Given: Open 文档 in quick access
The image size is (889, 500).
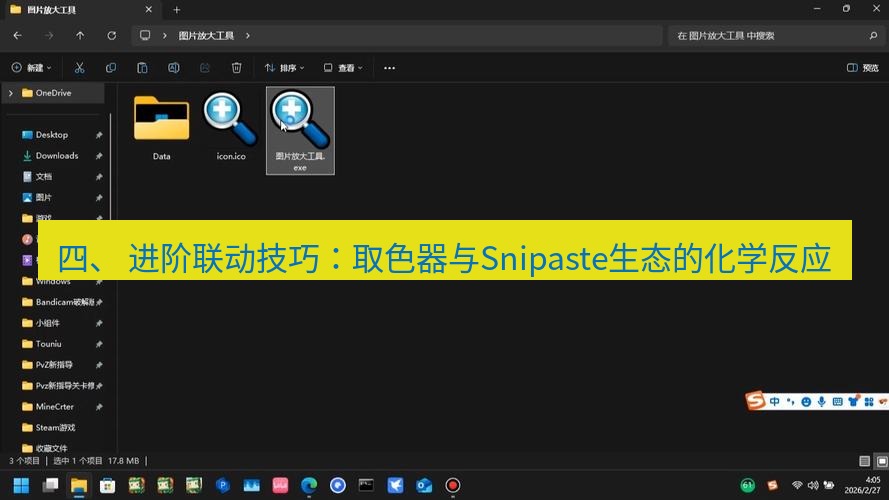Looking at the screenshot, I should tap(44, 177).
